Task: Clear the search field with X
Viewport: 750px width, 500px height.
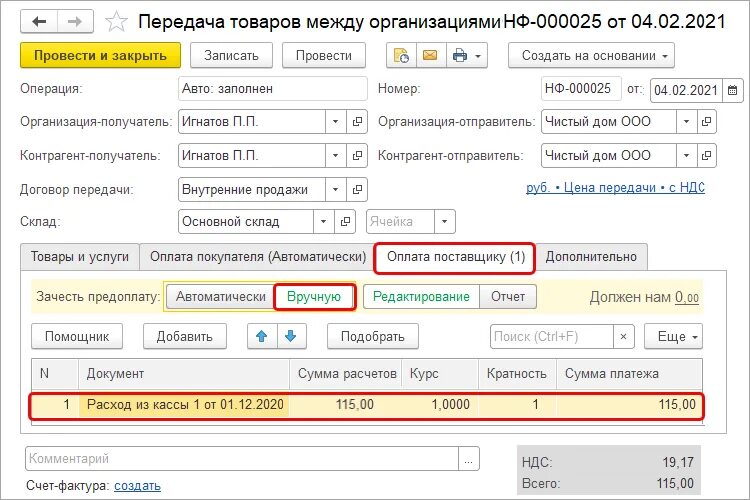Action: click(x=623, y=336)
